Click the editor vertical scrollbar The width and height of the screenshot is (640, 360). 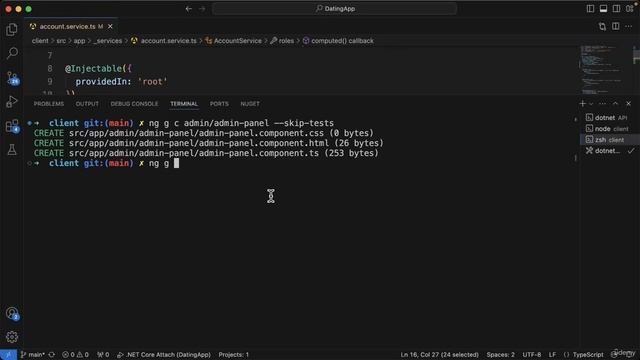[x=636, y=69]
